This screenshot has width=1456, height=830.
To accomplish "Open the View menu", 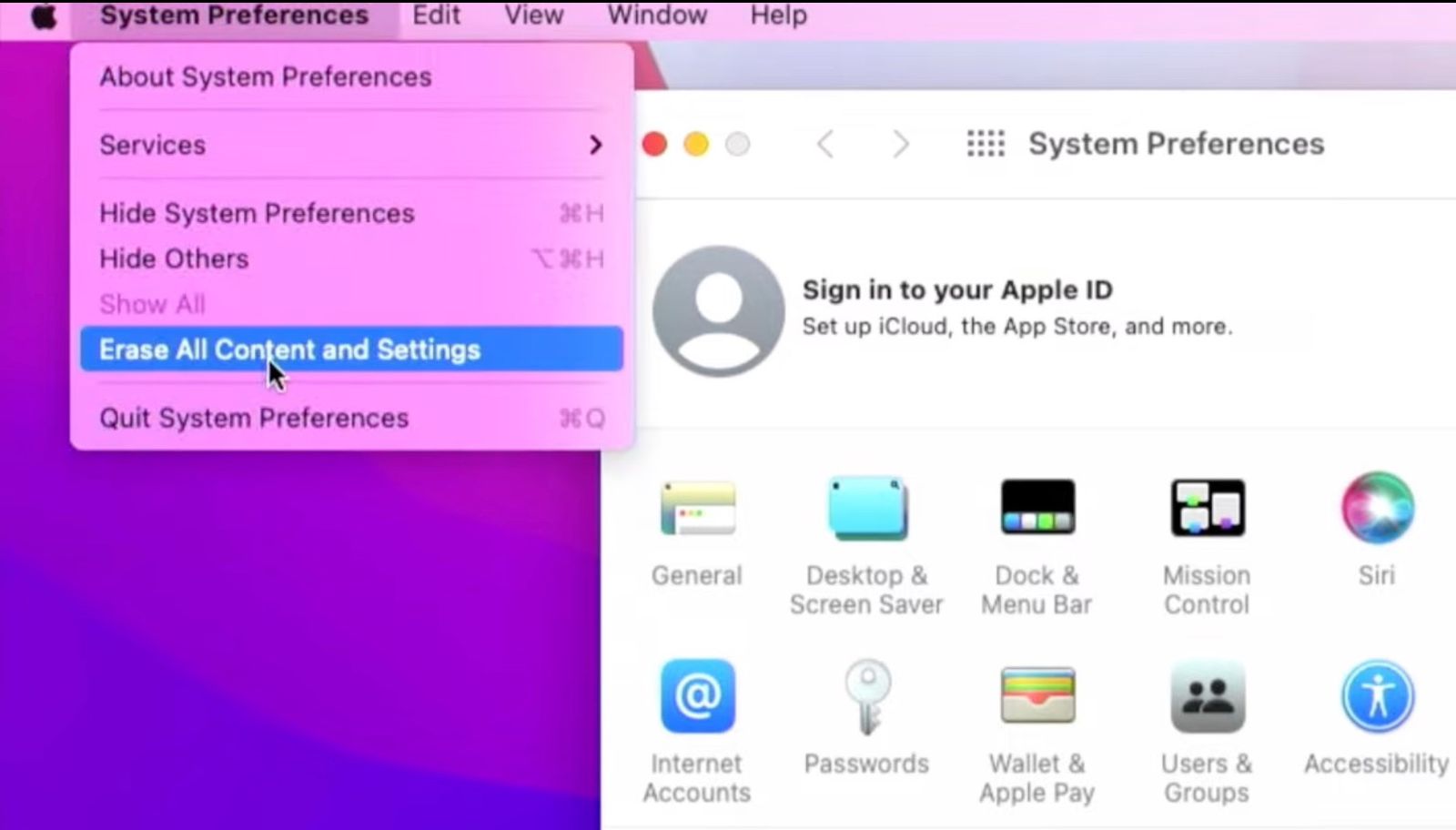I will tap(534, 15).
